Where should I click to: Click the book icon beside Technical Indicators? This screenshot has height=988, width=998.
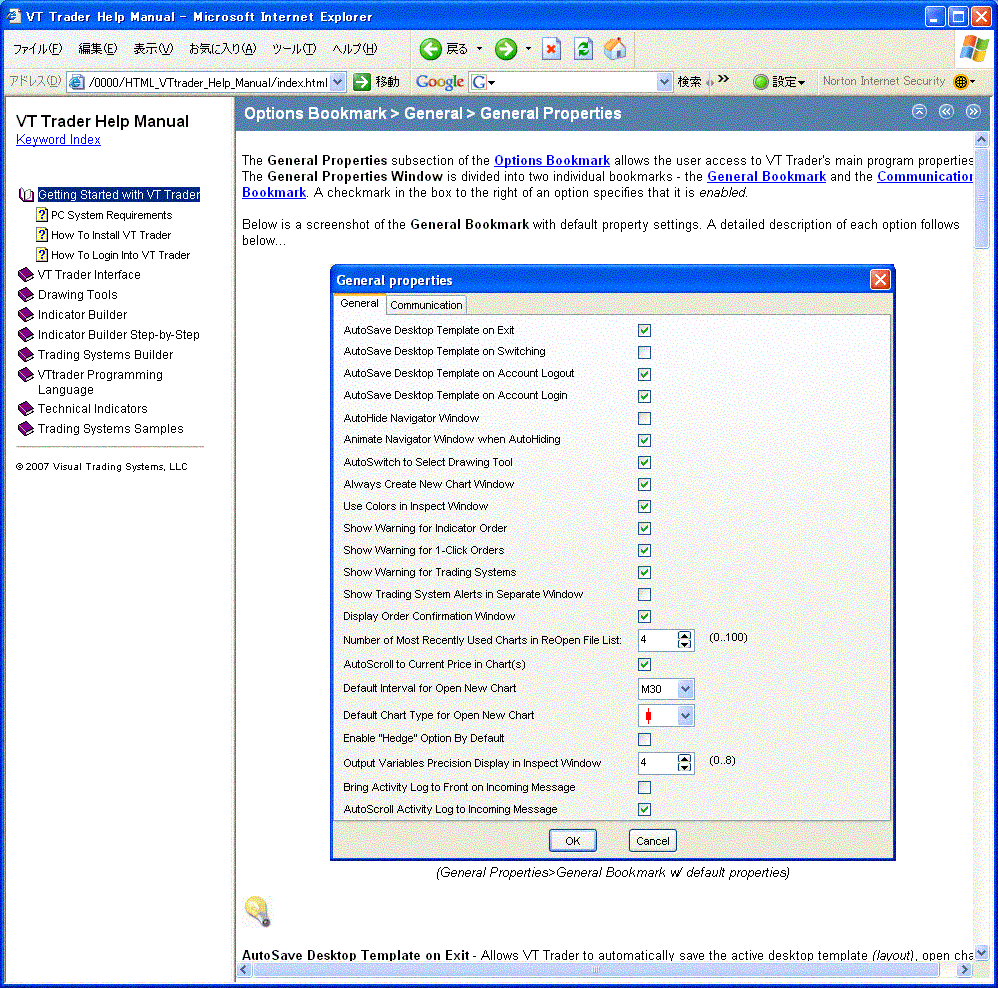point(26,408)
